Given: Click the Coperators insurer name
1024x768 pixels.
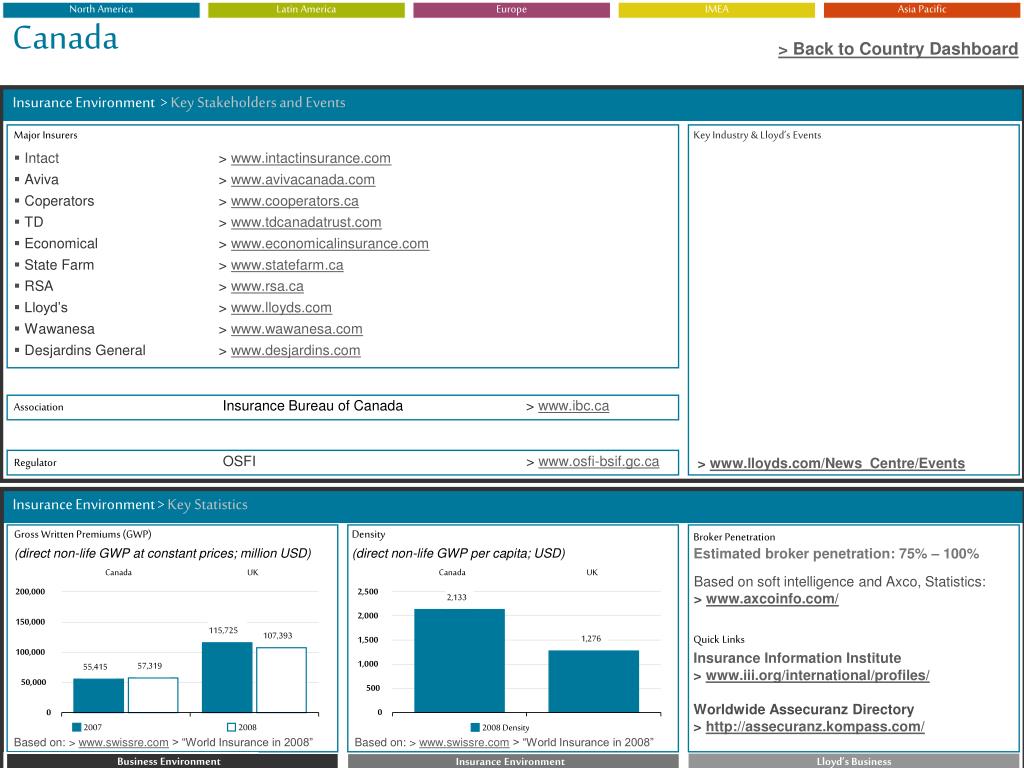Looking at the screenshot, I should pos(59,201).
